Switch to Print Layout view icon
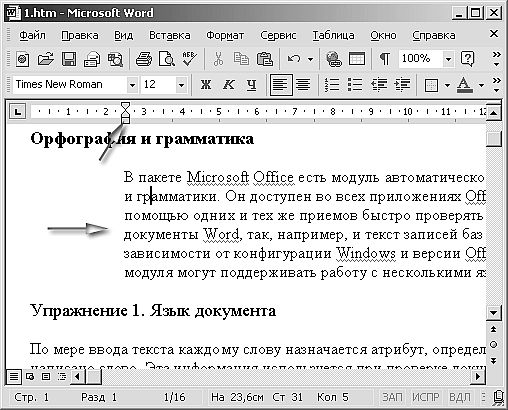Screen dimensions: 508x410 point(46,377)
